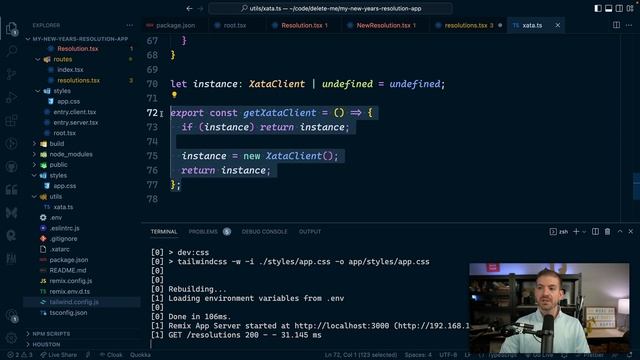Open the Manage gear icon

pos(11,338)
